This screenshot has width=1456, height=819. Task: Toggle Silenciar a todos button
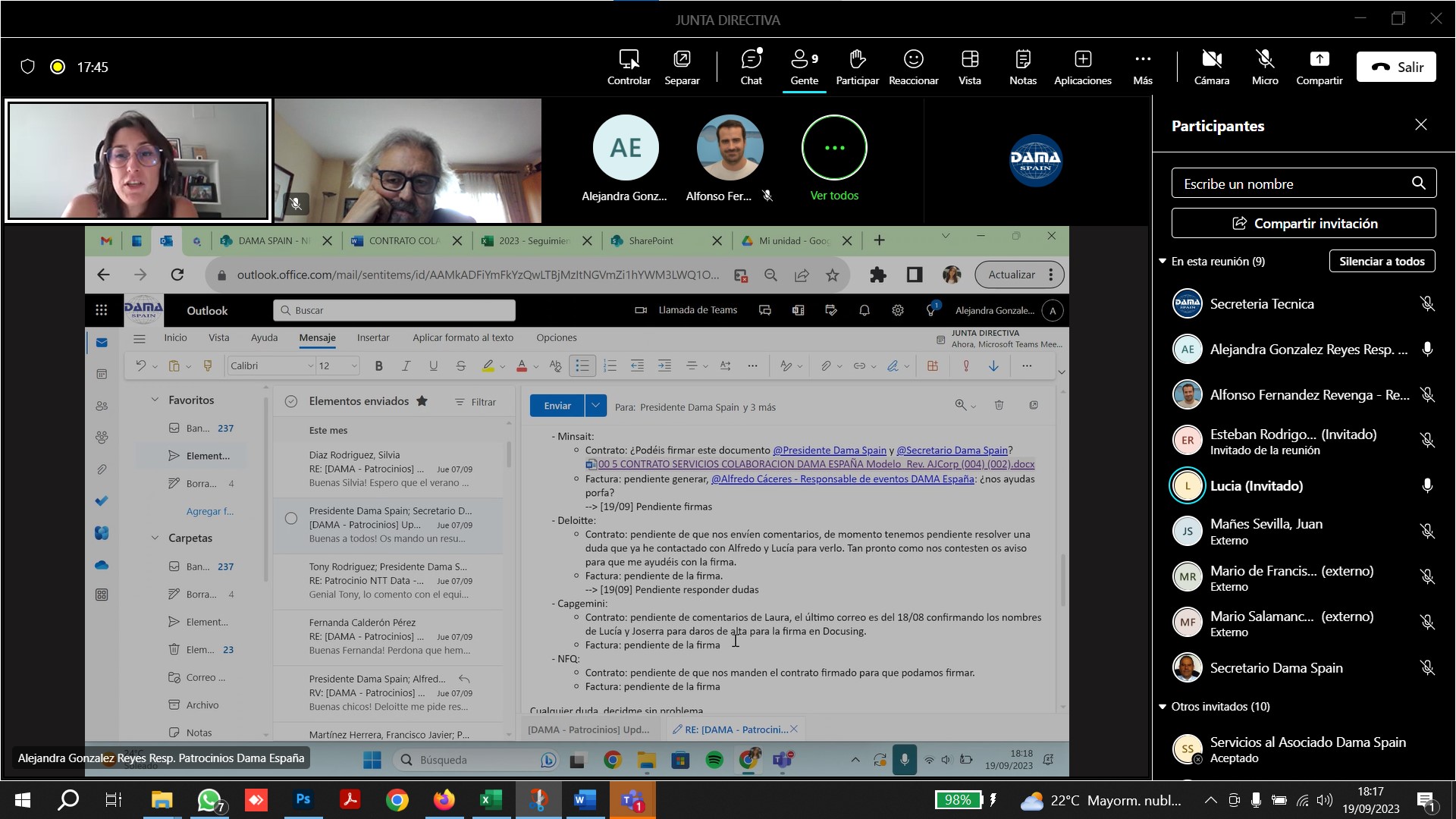(x=1381, y=260)
